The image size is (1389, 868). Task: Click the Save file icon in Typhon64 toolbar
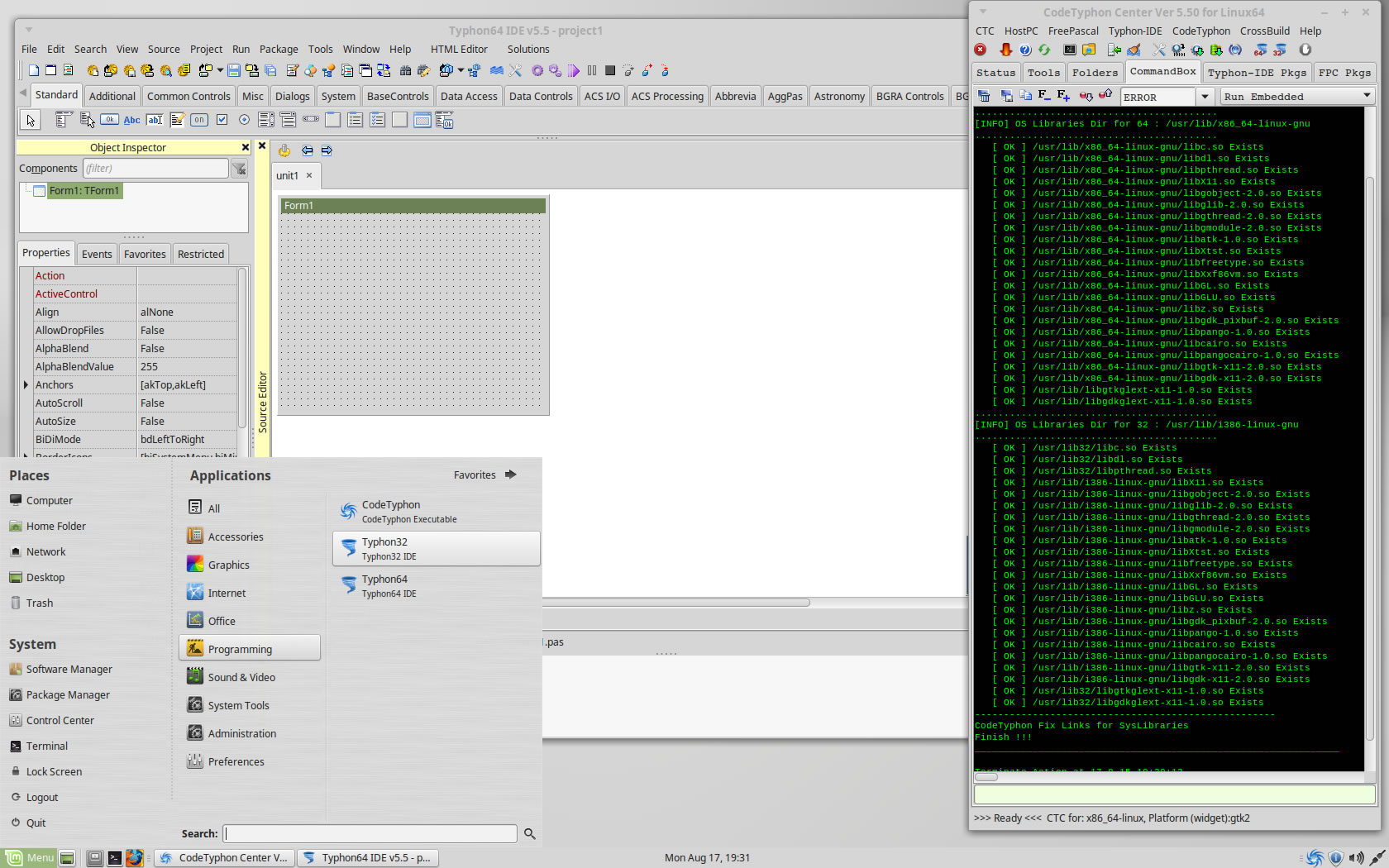(234, 71)
